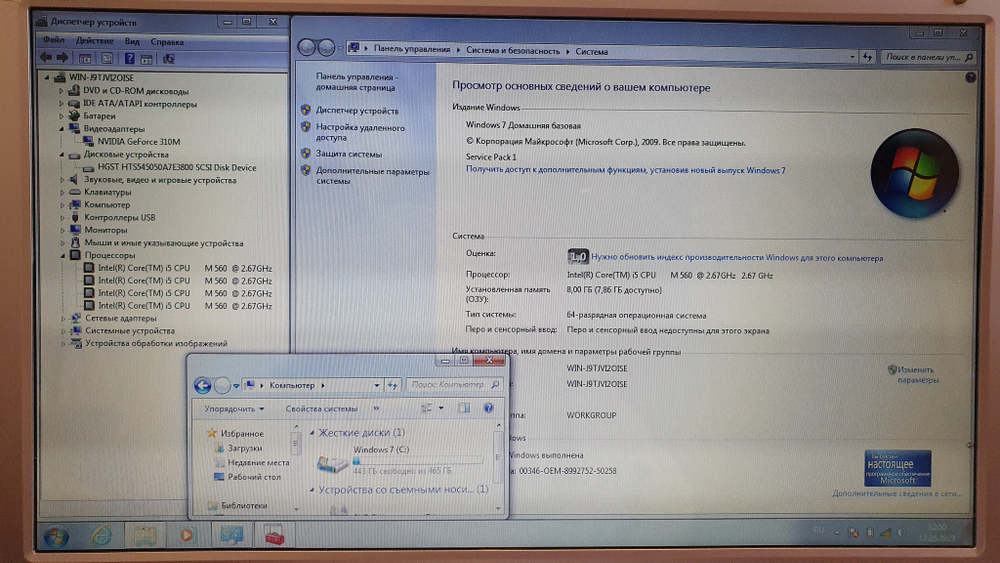The width and height of the screenshot is (1000, 563).
Task: Click the refresh icon in System address bar
Action: pos(867,57)
